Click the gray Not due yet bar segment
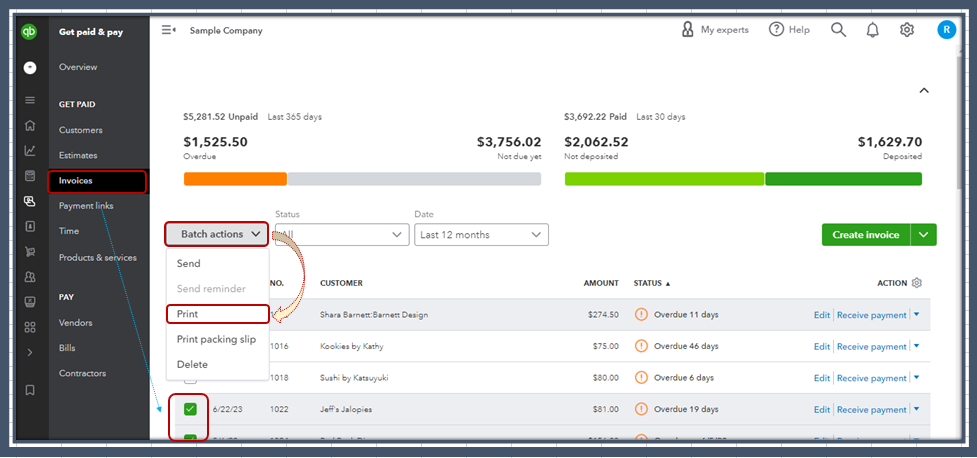The width and height of the screenshot is (977, 458). click(414, 179)
